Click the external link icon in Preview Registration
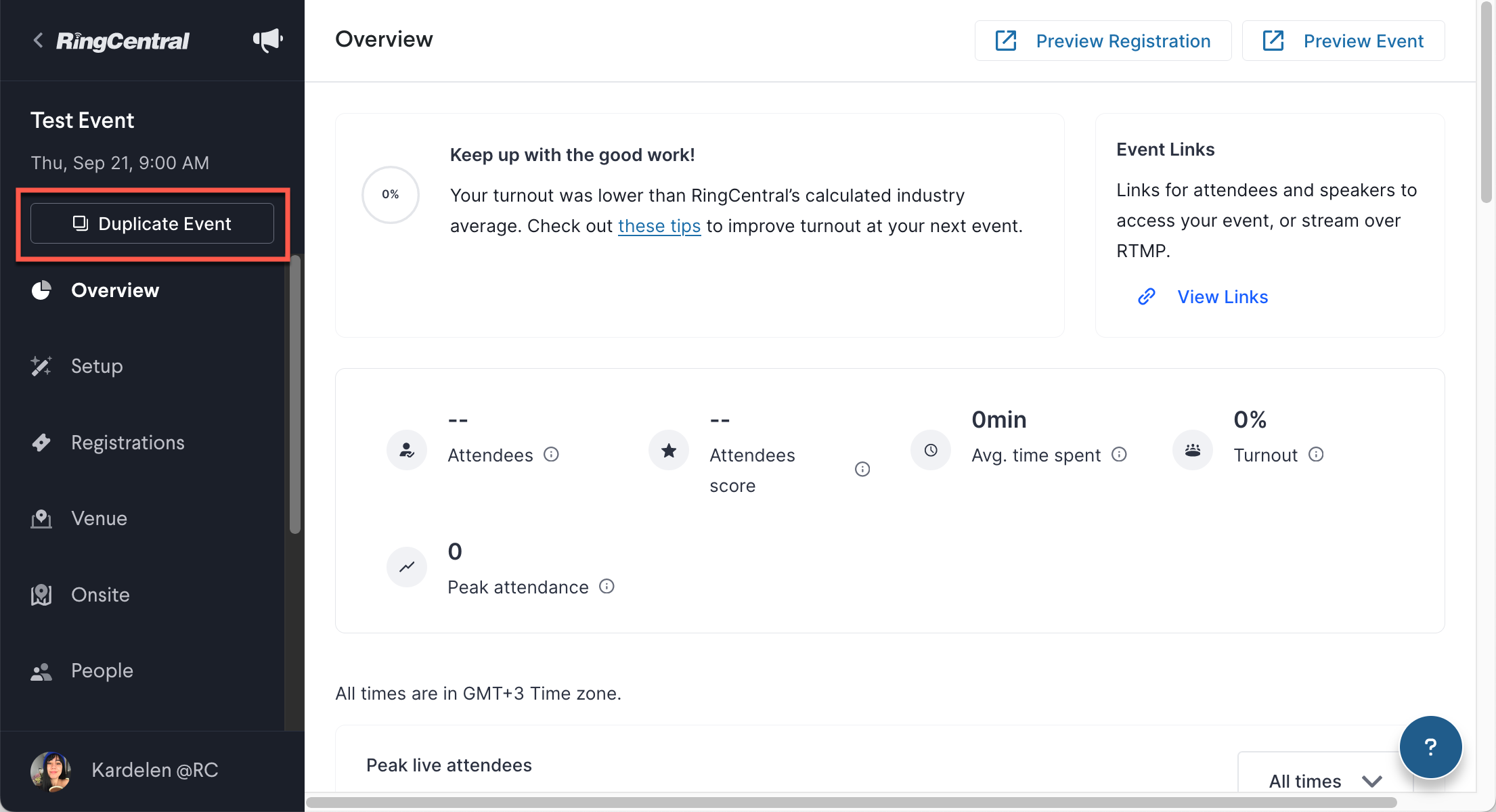The image size is (1496, 812). tap(1006, 41)
